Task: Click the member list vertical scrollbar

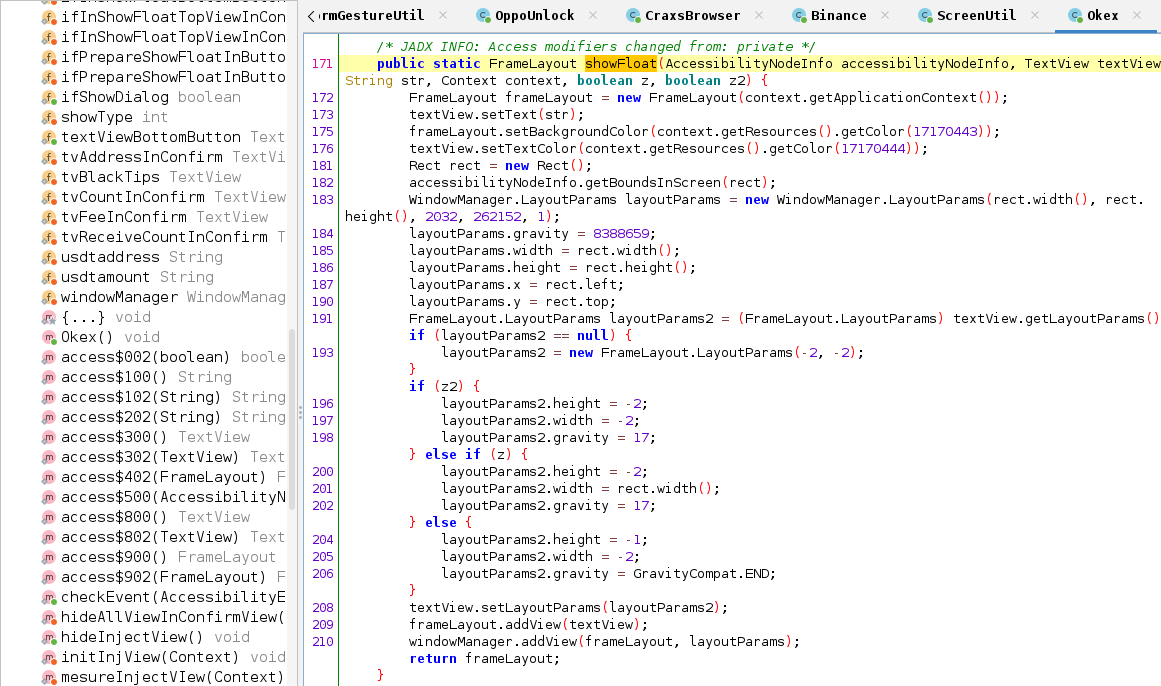Action: coord(292,419)
